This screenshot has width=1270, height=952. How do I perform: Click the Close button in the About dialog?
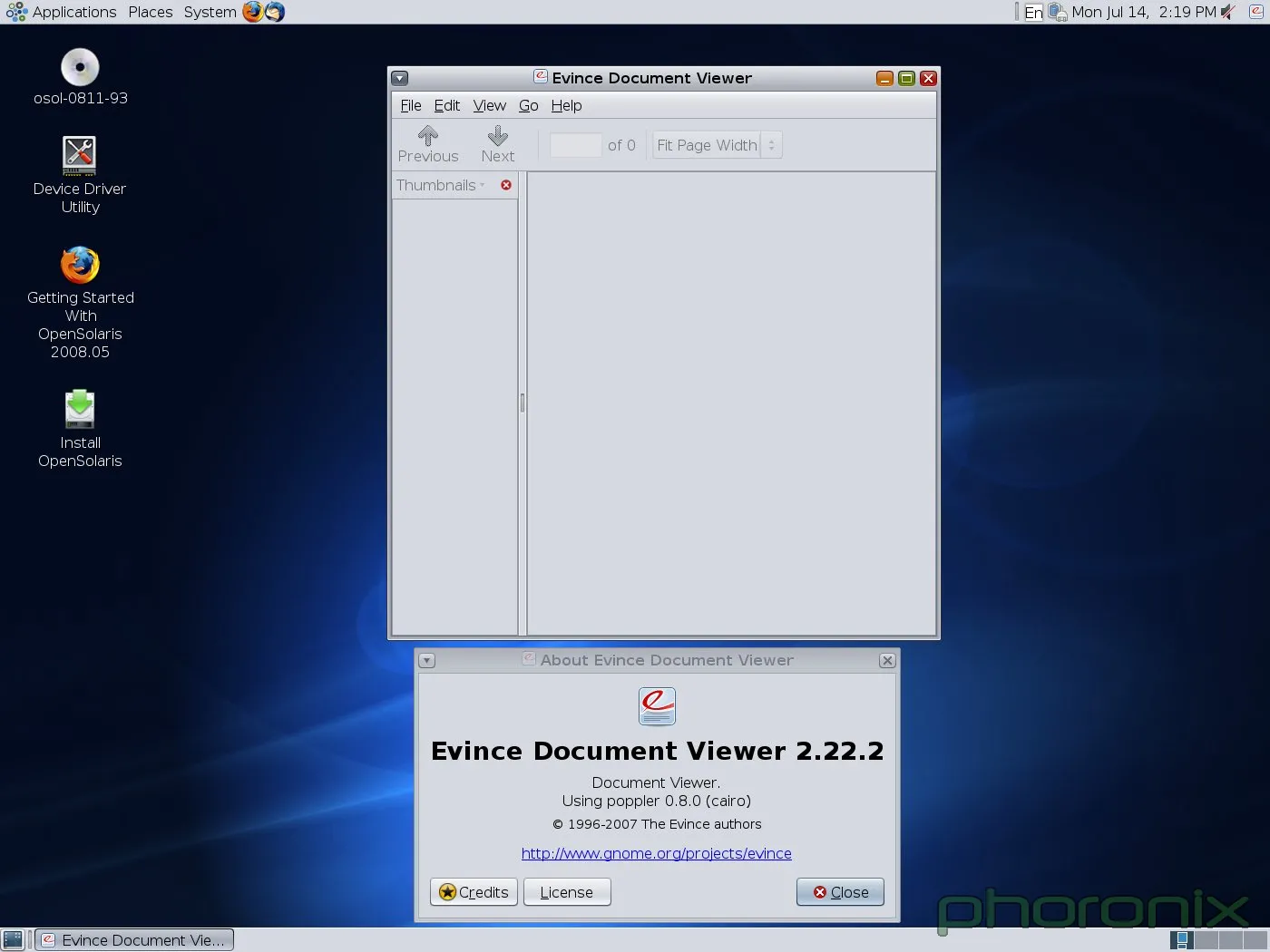tap(840, 892)
